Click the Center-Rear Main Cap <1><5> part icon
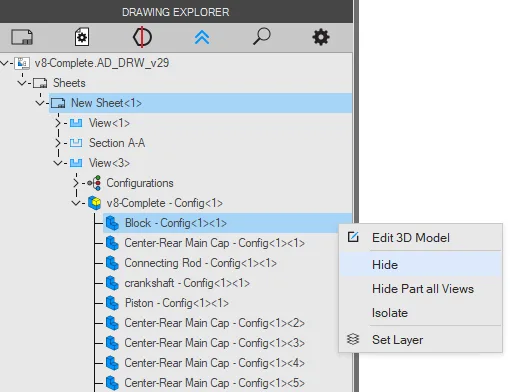This screenshot has width=510, height=392. (x=112, y=383)
